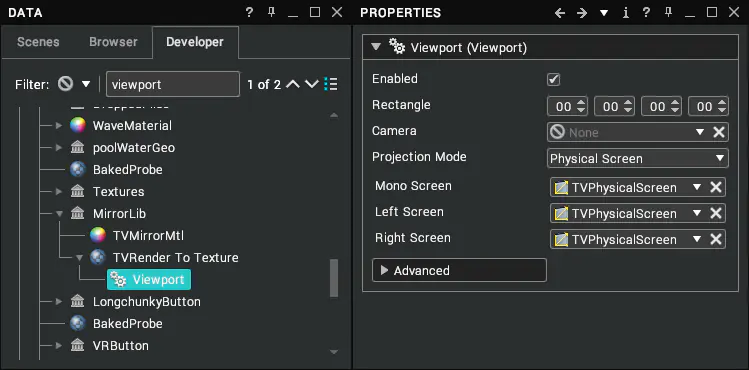Click Mono Screen TVPhysicalScreen icon
This screenshot has width=749, height=370.
click(x=561, y=188)
